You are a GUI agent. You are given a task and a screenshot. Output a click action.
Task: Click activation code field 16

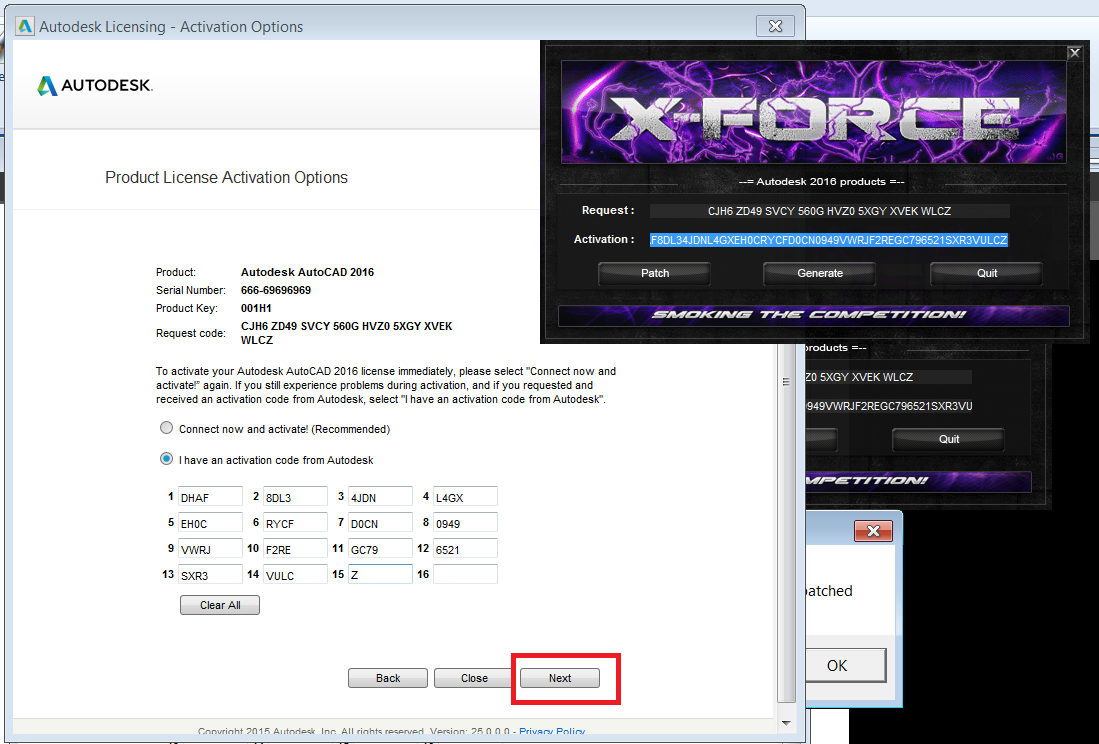click(x=465, y=573)
